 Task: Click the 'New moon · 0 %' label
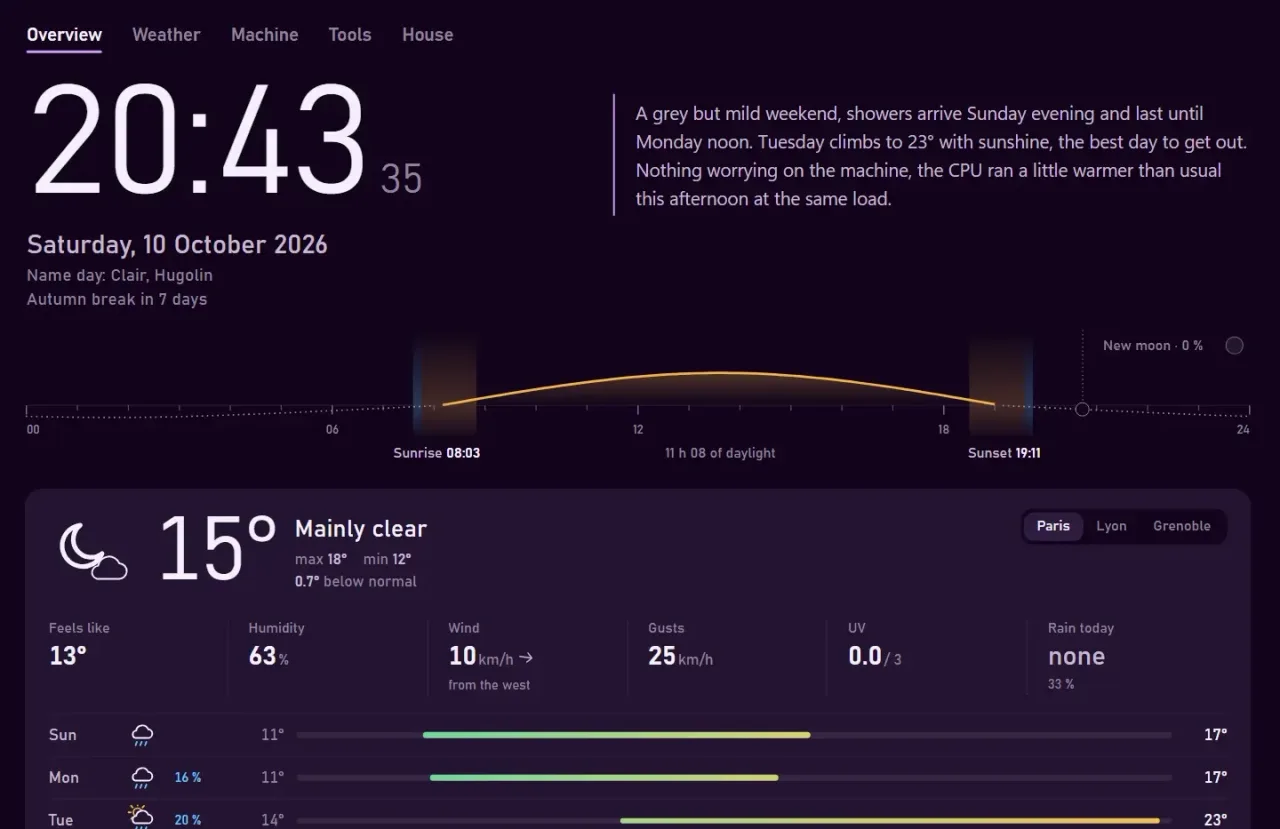(x=1153, y=346)
